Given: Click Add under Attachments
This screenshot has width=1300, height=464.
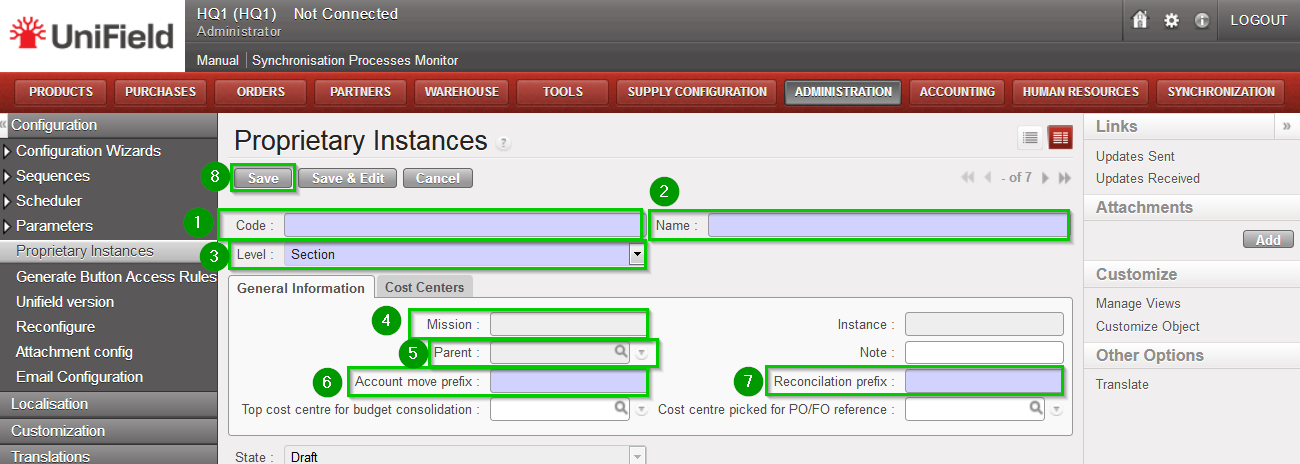Looking at the screenshot, I should pos(1267,240).
